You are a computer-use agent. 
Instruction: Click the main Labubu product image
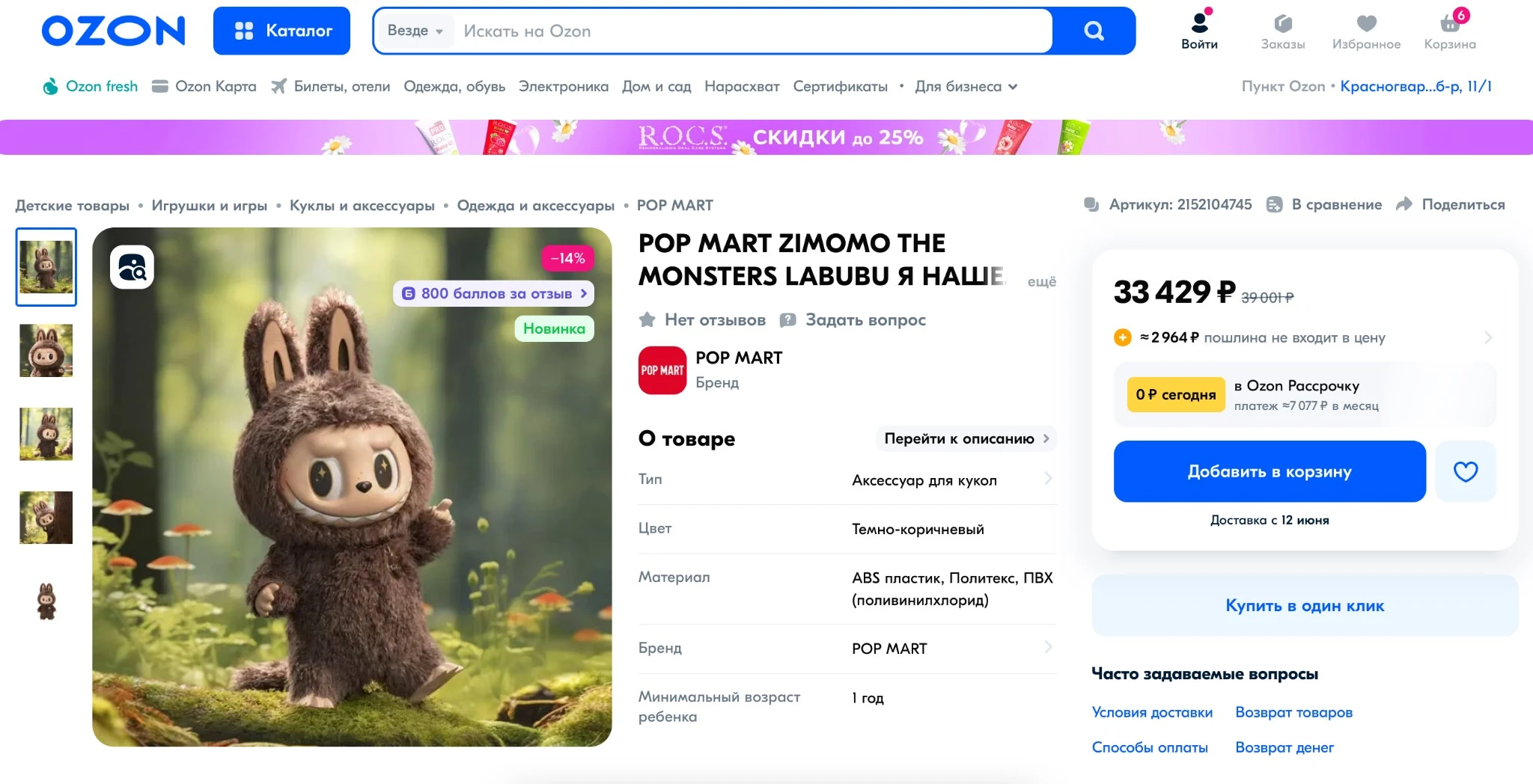(x=352, y=487)
